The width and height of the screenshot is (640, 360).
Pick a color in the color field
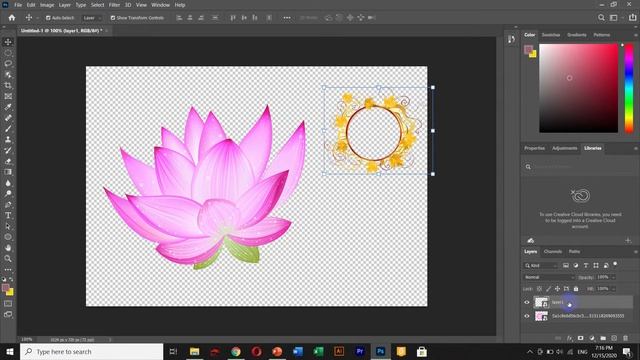tap(578, 88)
